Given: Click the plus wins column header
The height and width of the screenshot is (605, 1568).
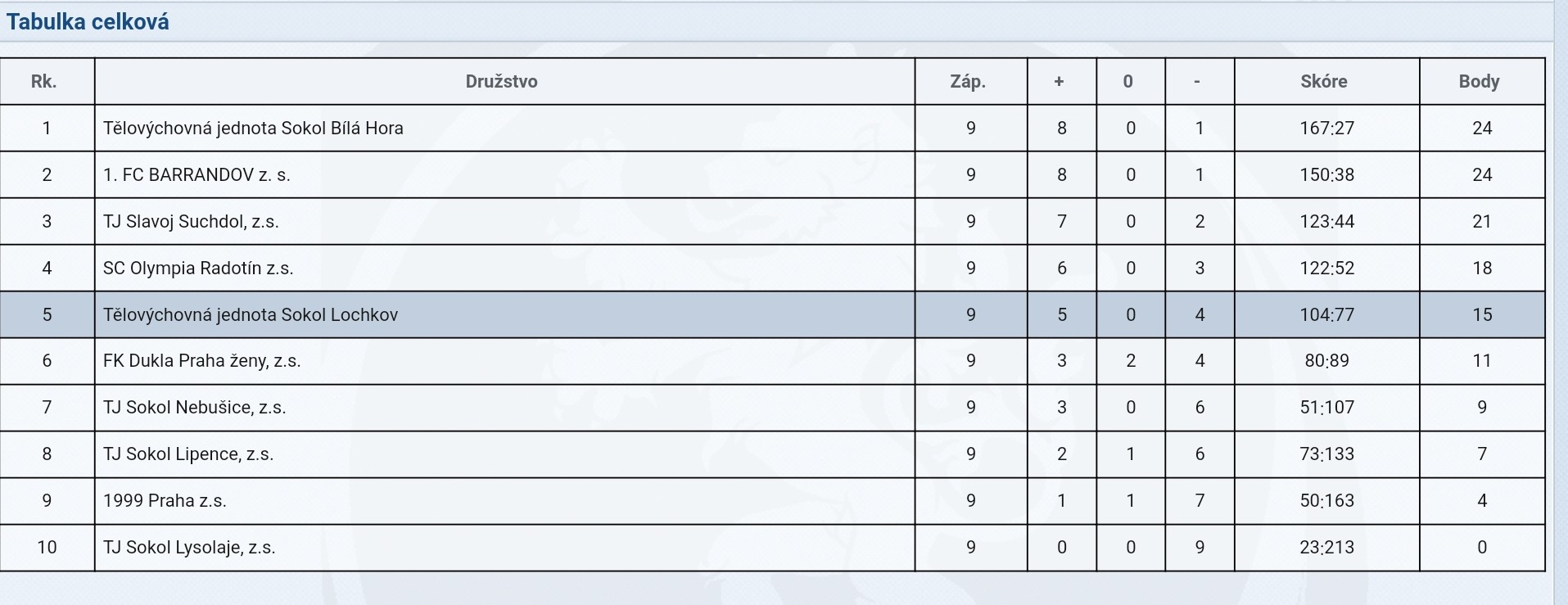Looking at the screenshot, I should (1059, 81).
